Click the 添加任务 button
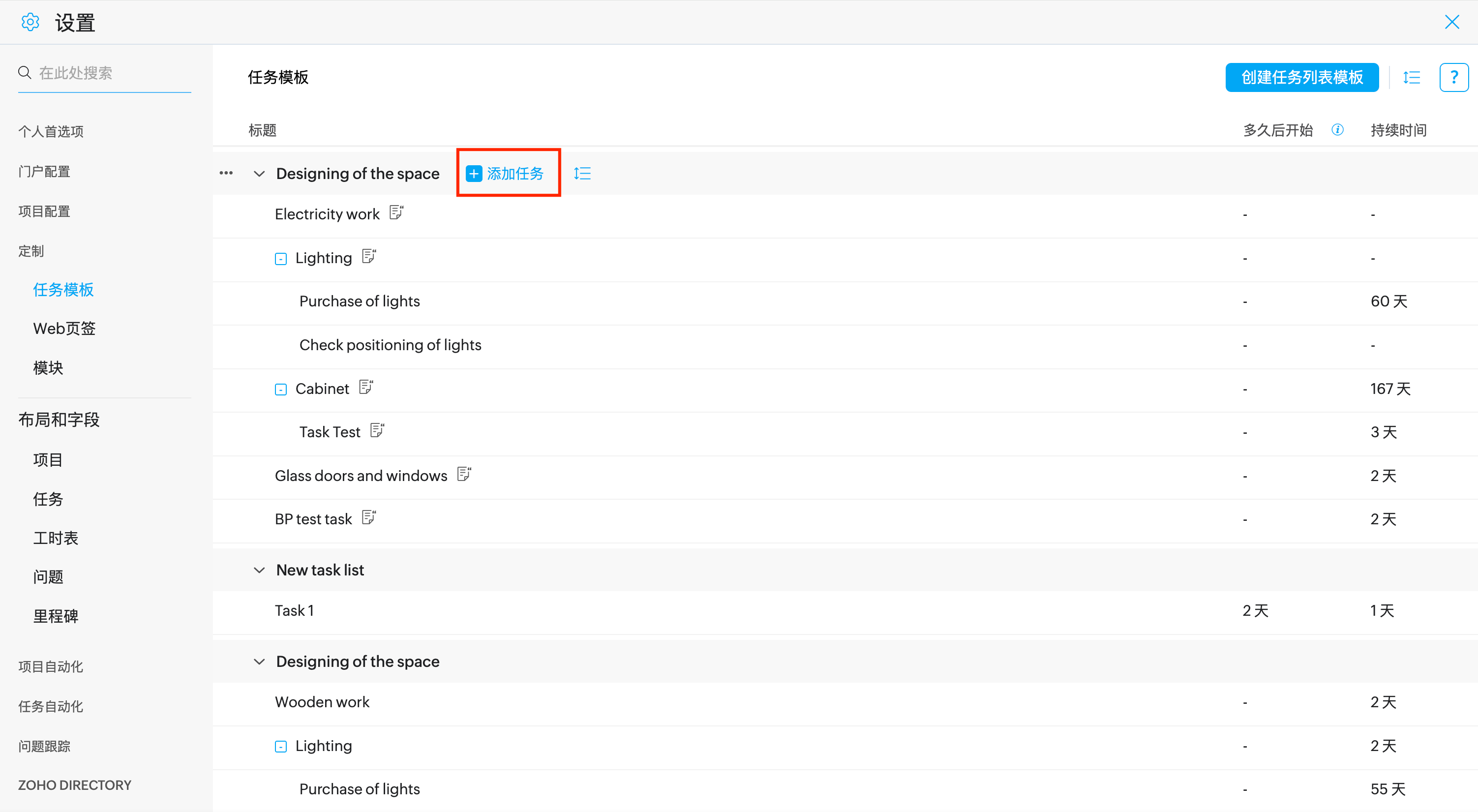1478x812 pixels. tap(506, 173)
